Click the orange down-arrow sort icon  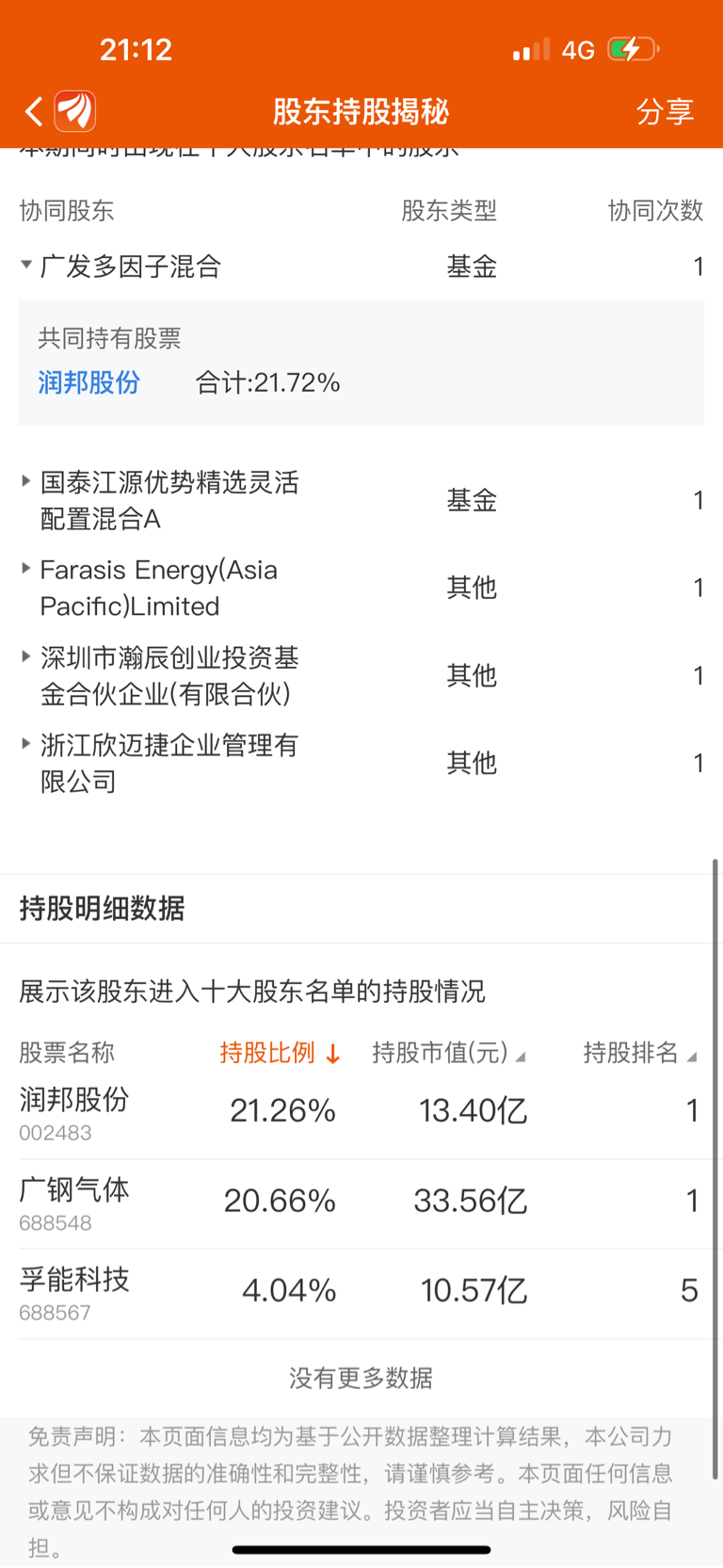(x=332, y=1055)
